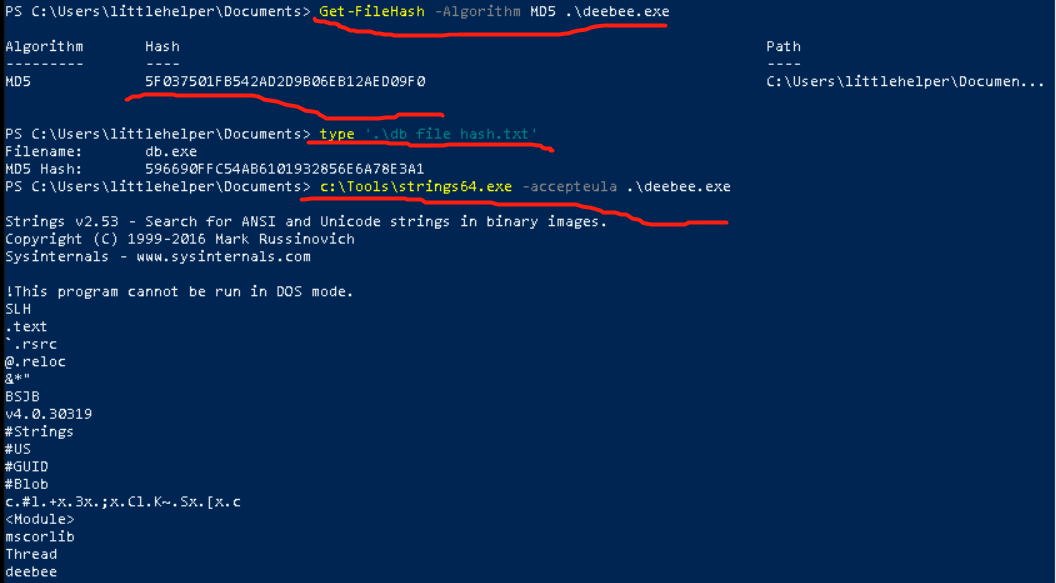Screen dimensions: 1056x583
Task: Select the @.reloc section string
Action: [35, 361]
